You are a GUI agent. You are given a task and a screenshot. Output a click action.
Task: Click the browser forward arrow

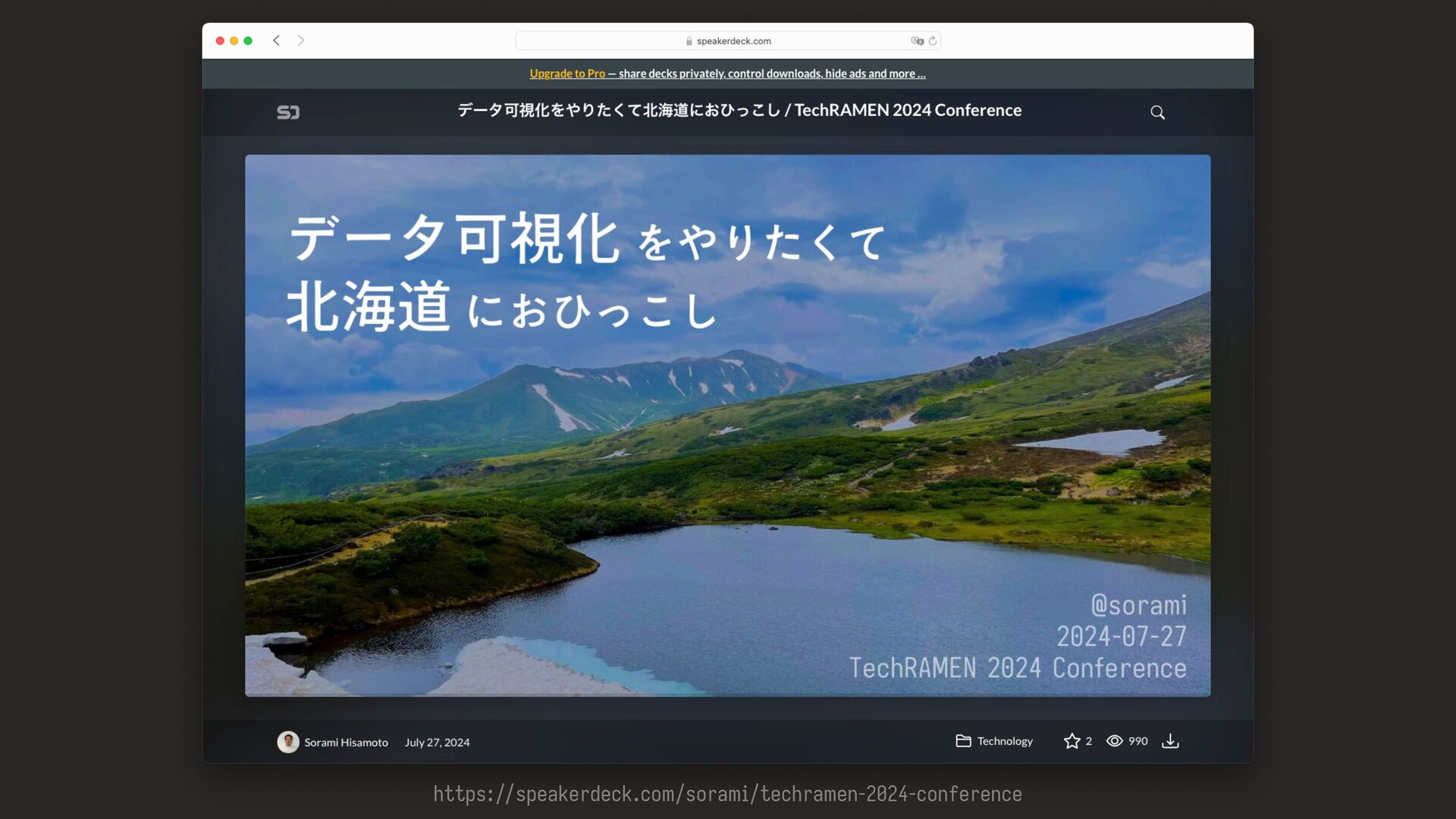click(301, 41)
